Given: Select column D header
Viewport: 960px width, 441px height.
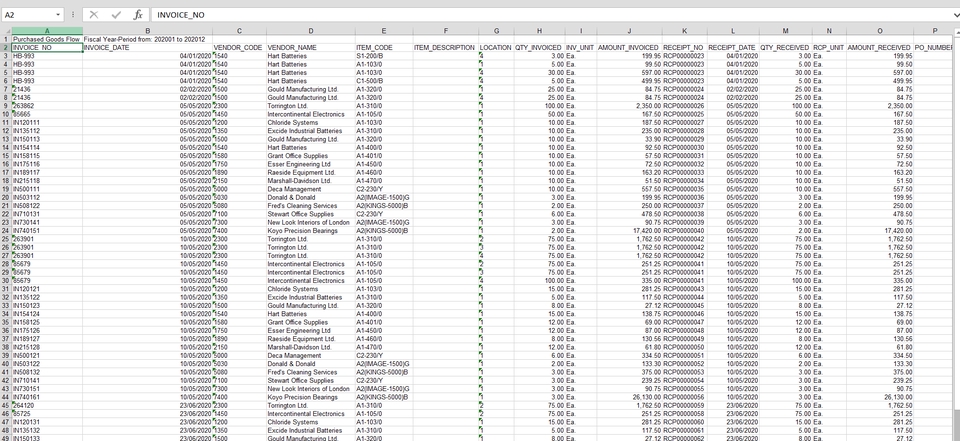Looking at the screenshot, I should pos(311,31).
